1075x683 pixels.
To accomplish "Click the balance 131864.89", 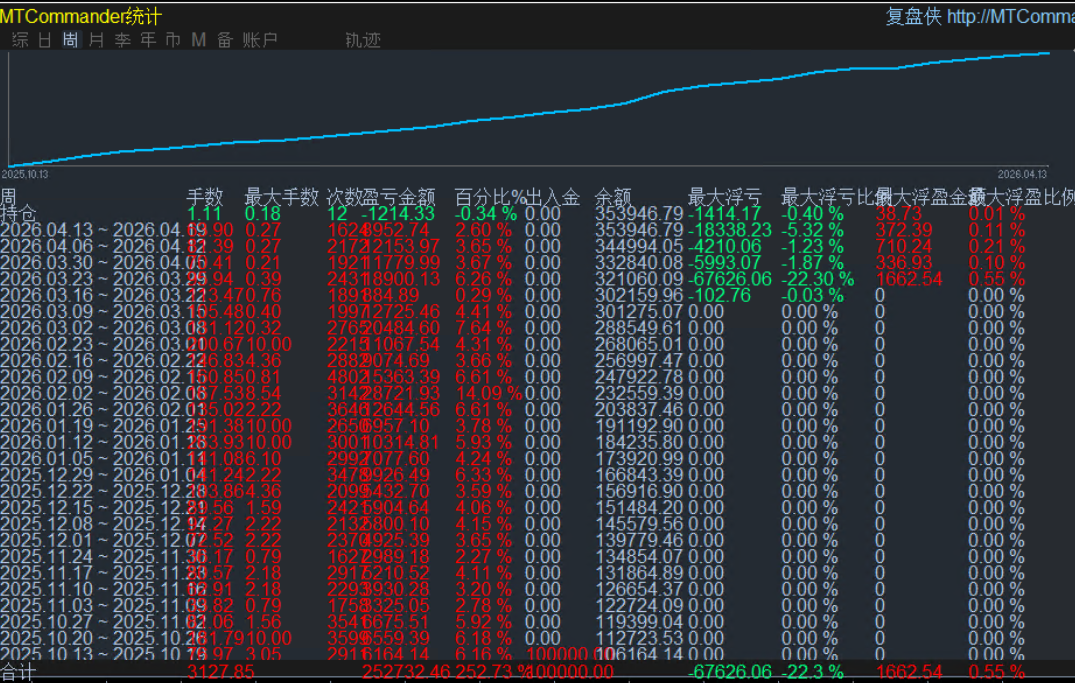I will [639, 573].
